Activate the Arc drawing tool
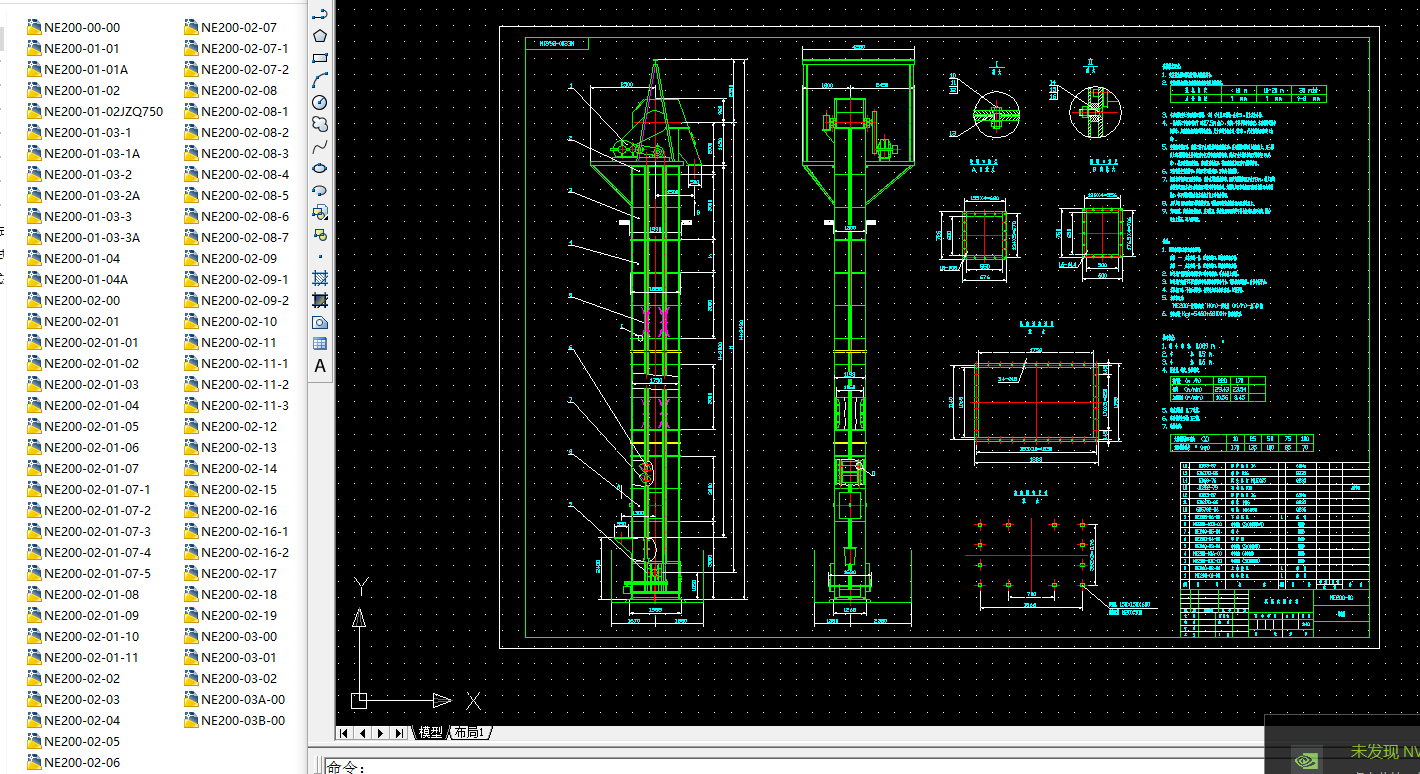1420x774 pixels. [320, 80]
